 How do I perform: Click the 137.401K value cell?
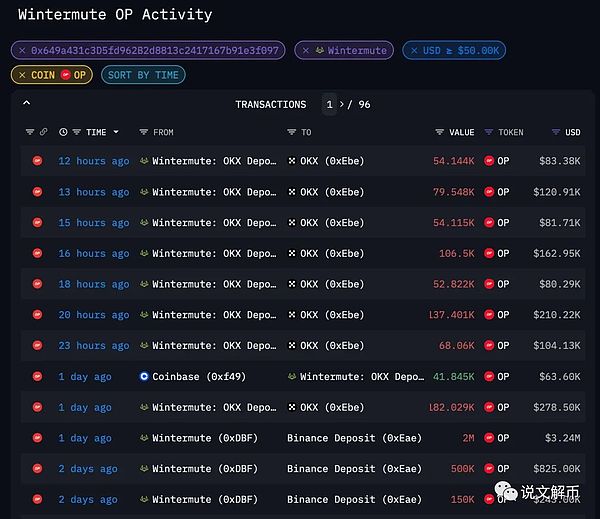[x=452, y=315]
